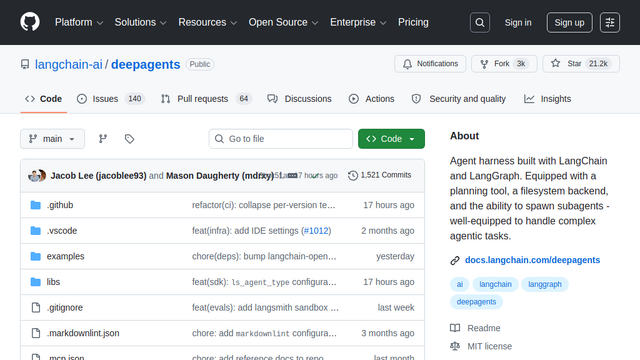Select the star icon

click(556, 63)
